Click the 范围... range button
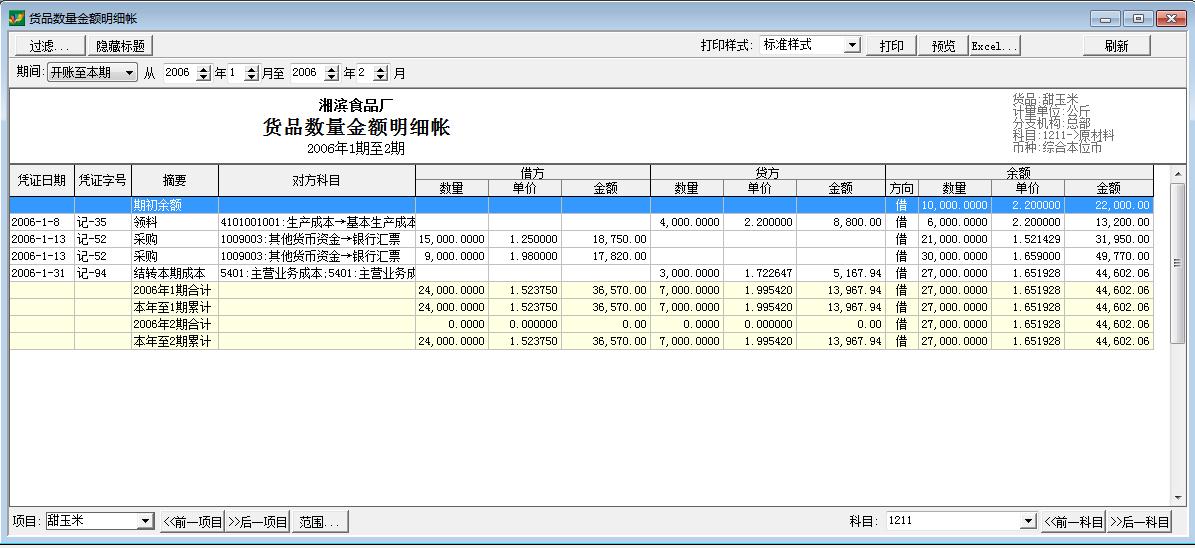1195x548 pixels. click(319, 521)
